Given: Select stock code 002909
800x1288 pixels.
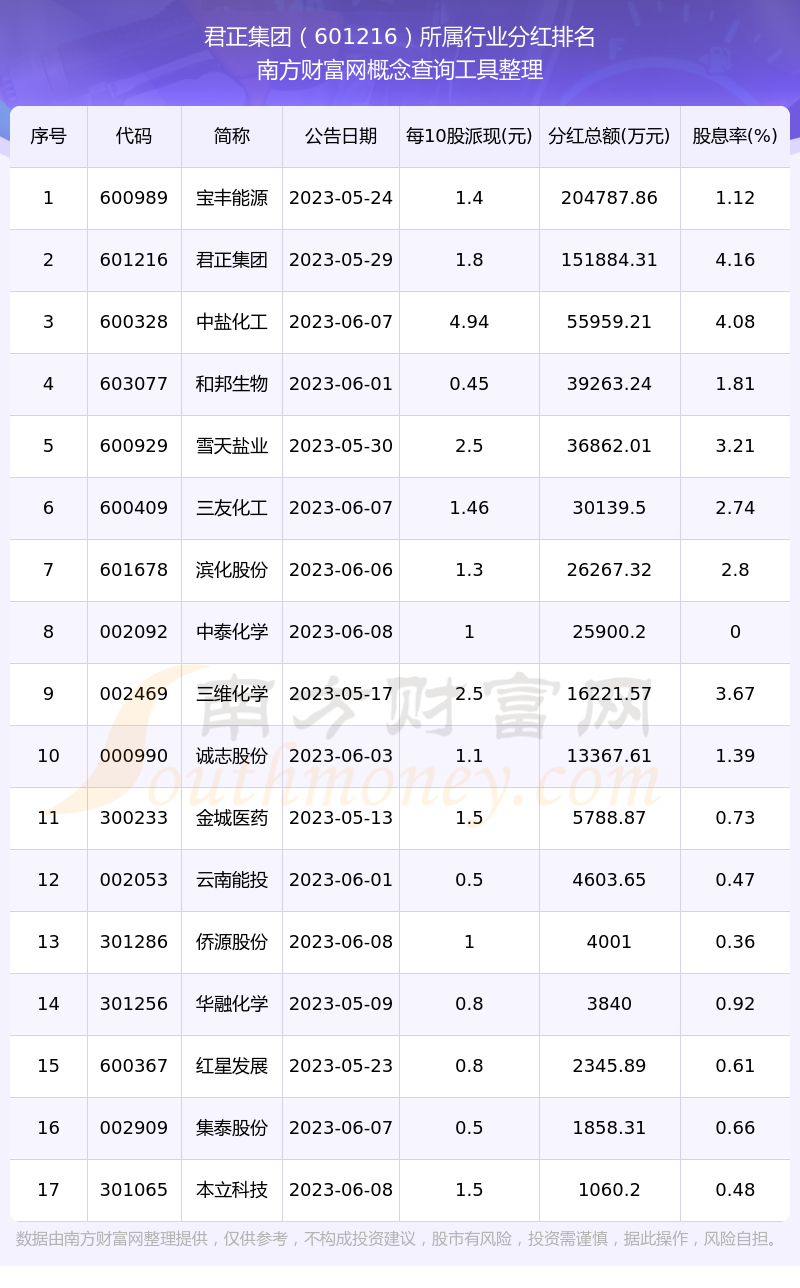Looking at the screenshot, I should tap(134, 1128).
